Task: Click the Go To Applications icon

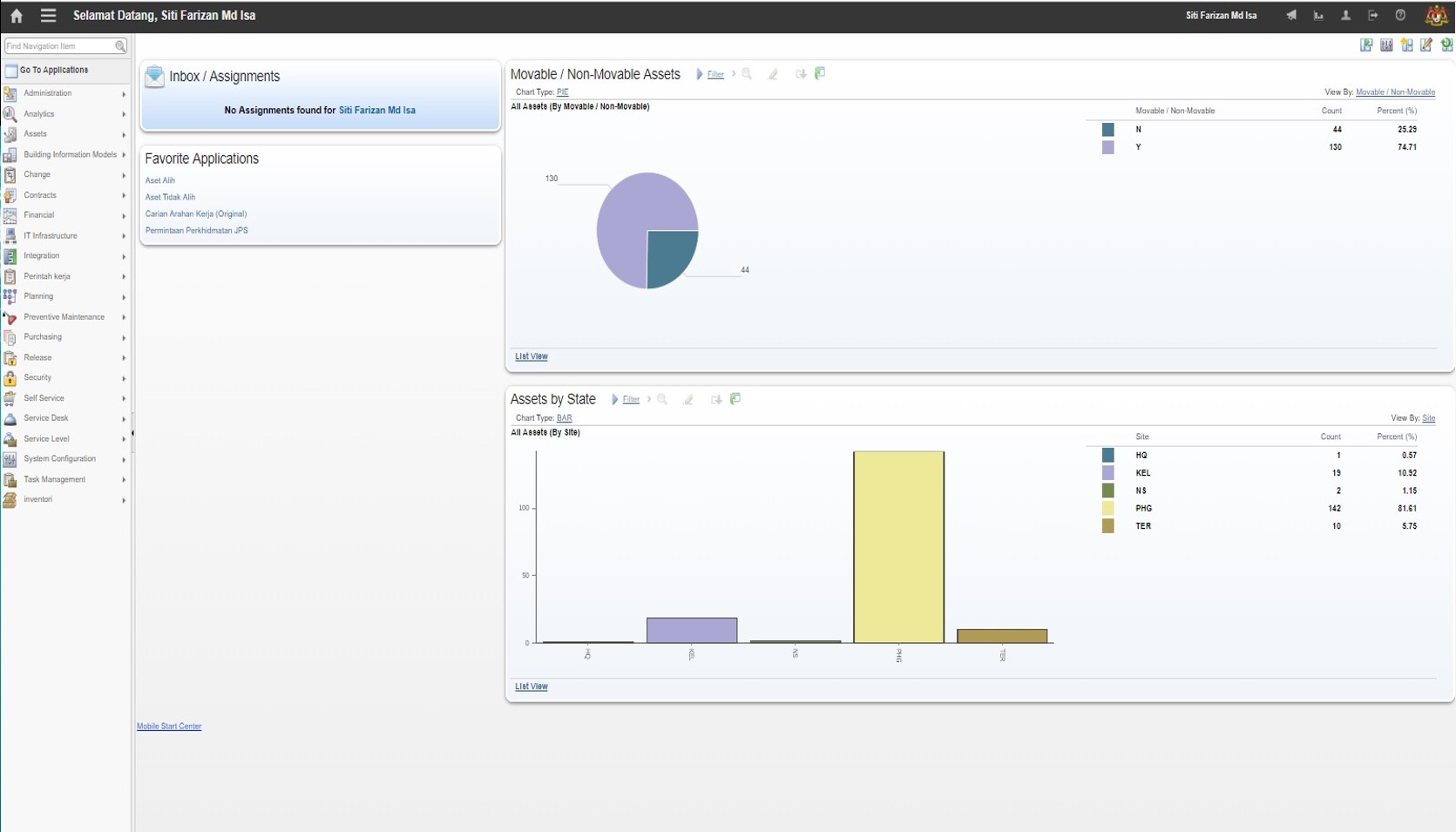Action: pos(11,71)
